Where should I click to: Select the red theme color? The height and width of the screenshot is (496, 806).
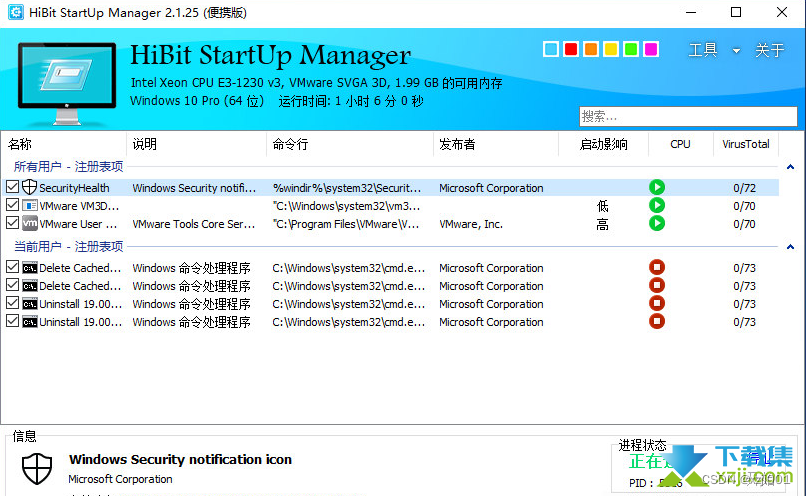(571, 49)
